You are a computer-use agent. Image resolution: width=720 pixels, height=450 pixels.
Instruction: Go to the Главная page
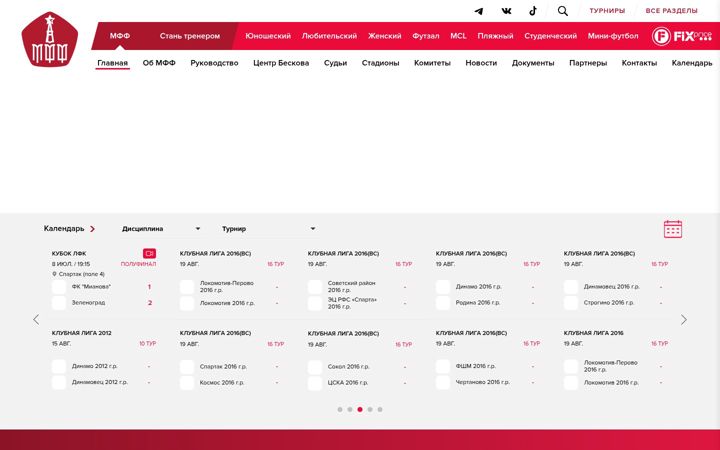[x=112, y=63]
